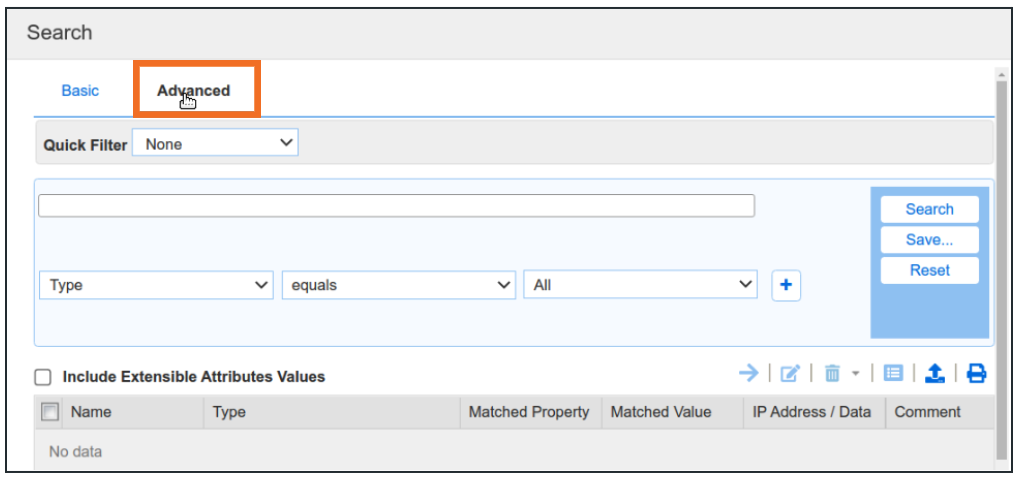The image size is (1018, 479).
Task: Open the Delete options dropdown arrow
Action: [856, 374]
